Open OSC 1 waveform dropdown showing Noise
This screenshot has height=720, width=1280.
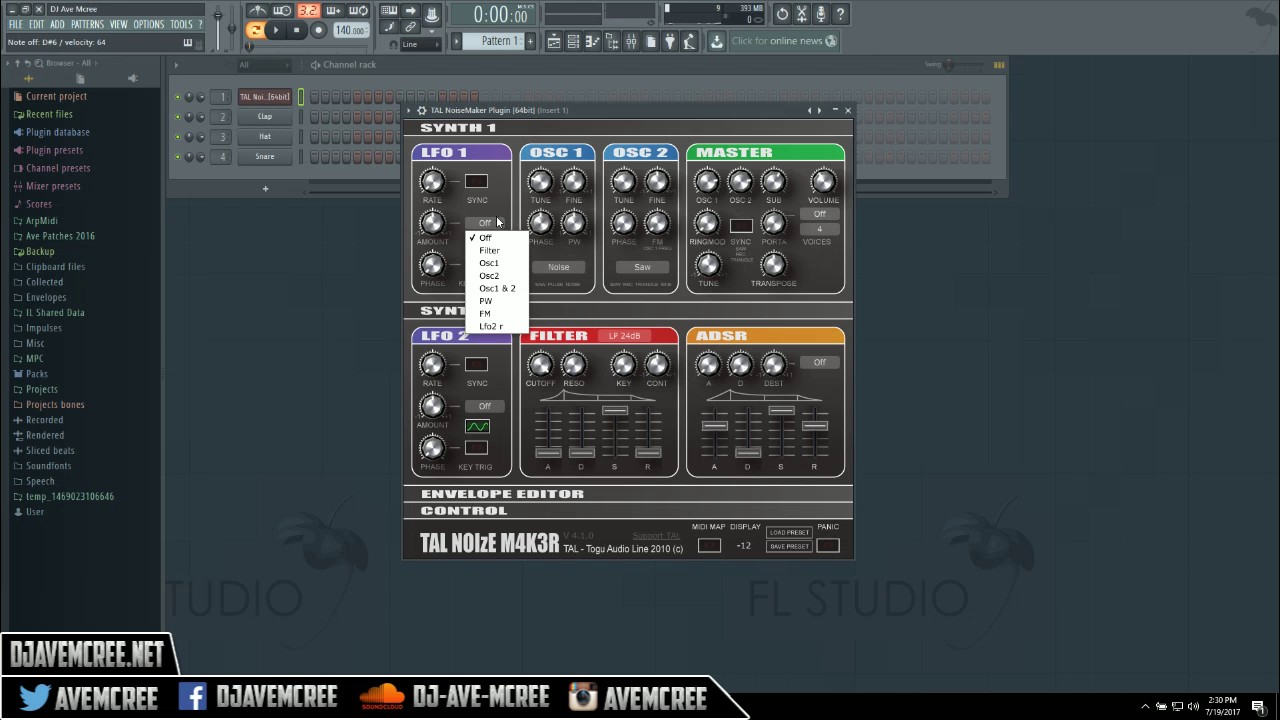pos(558,267)
